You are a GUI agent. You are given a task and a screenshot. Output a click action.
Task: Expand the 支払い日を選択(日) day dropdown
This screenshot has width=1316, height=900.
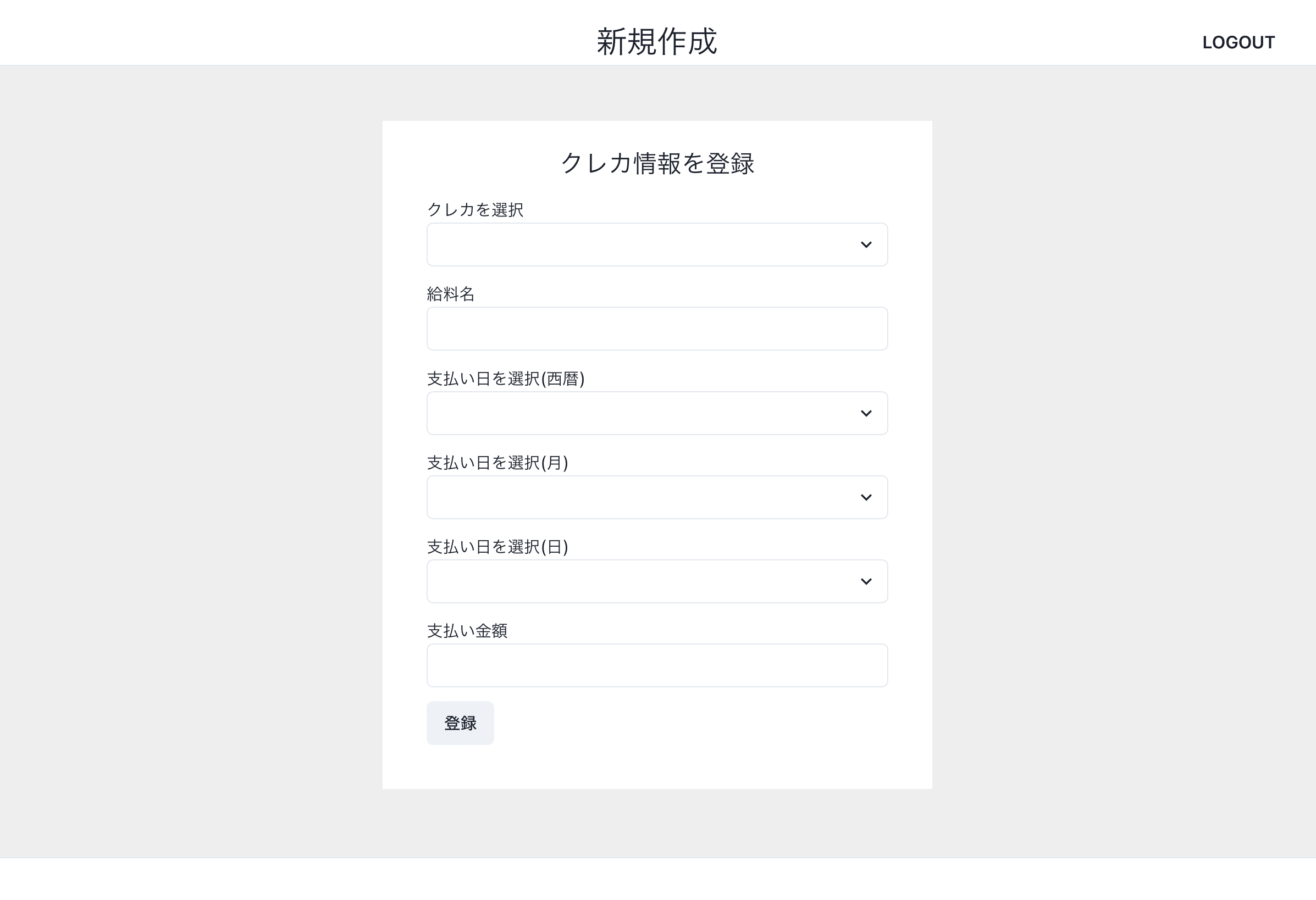pyautogui.click(x=657, y=581)
